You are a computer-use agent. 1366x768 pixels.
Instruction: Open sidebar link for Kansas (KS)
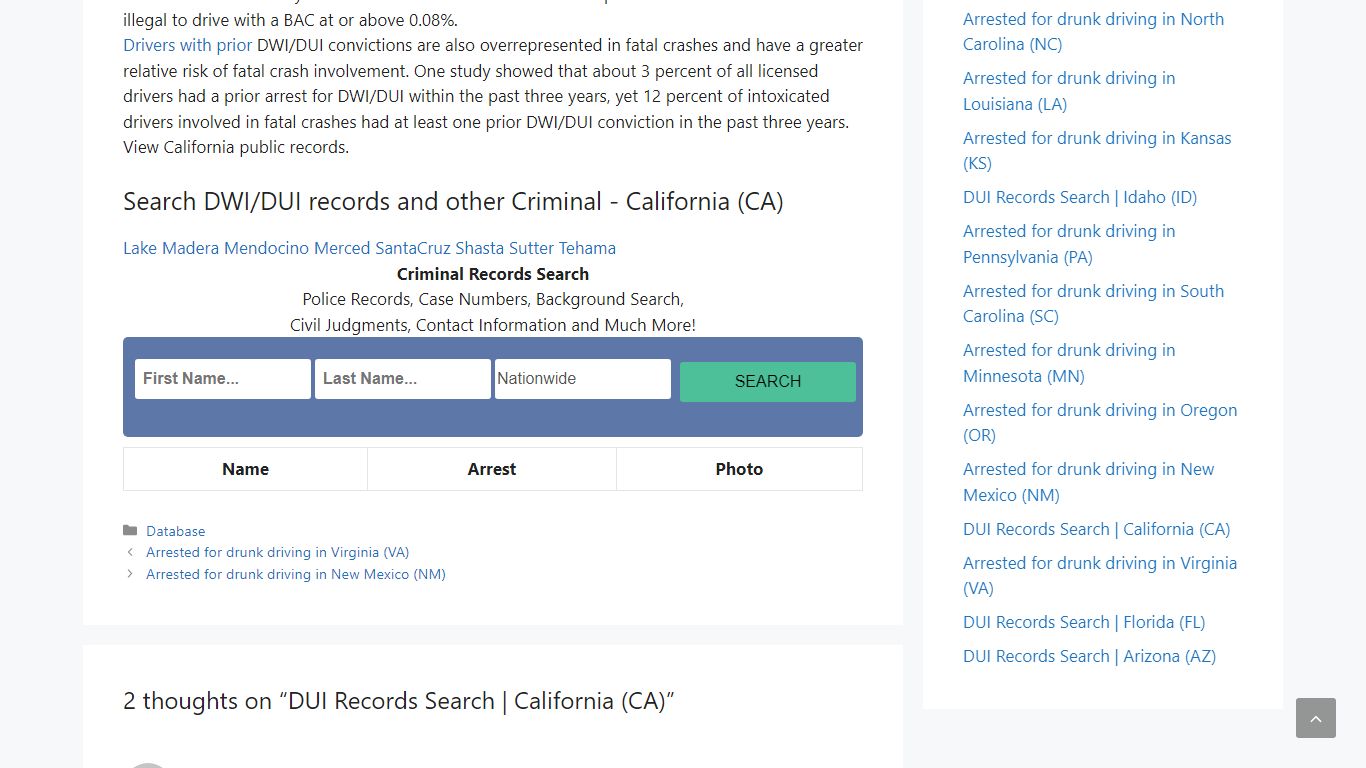1097,150
